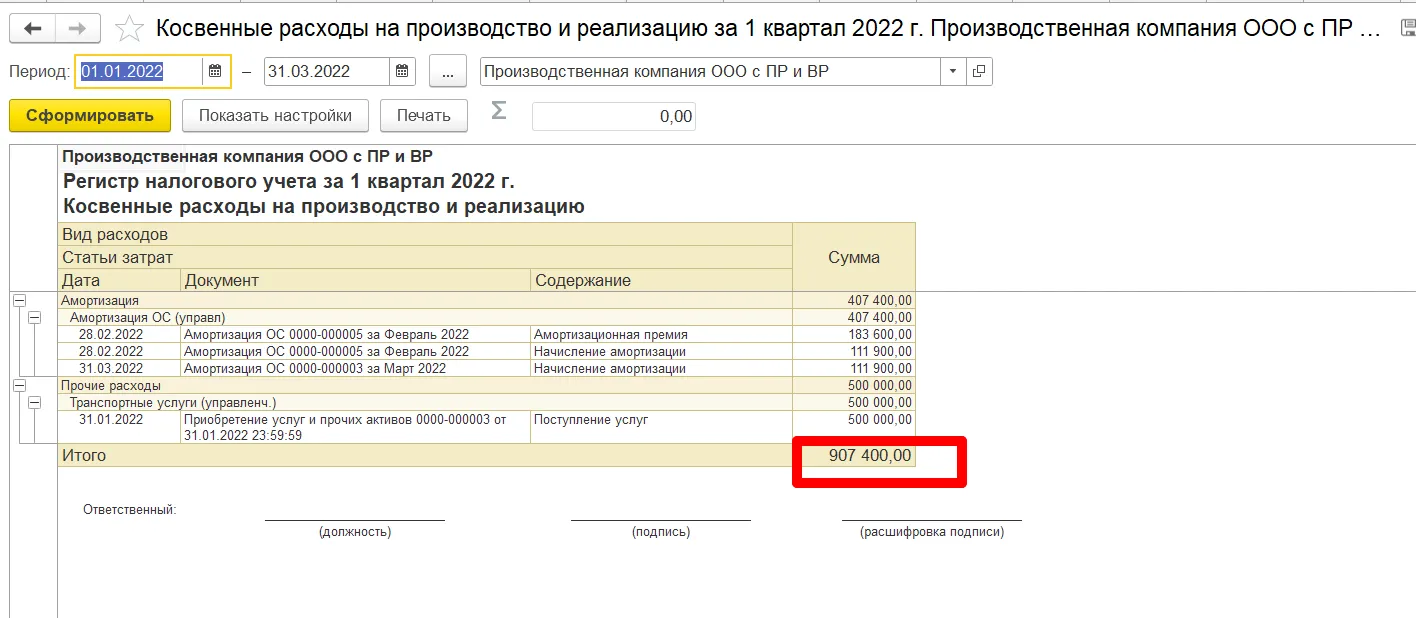1416x618 pixels.
Task: Click the forward navigation arrow
Action: 77,28
